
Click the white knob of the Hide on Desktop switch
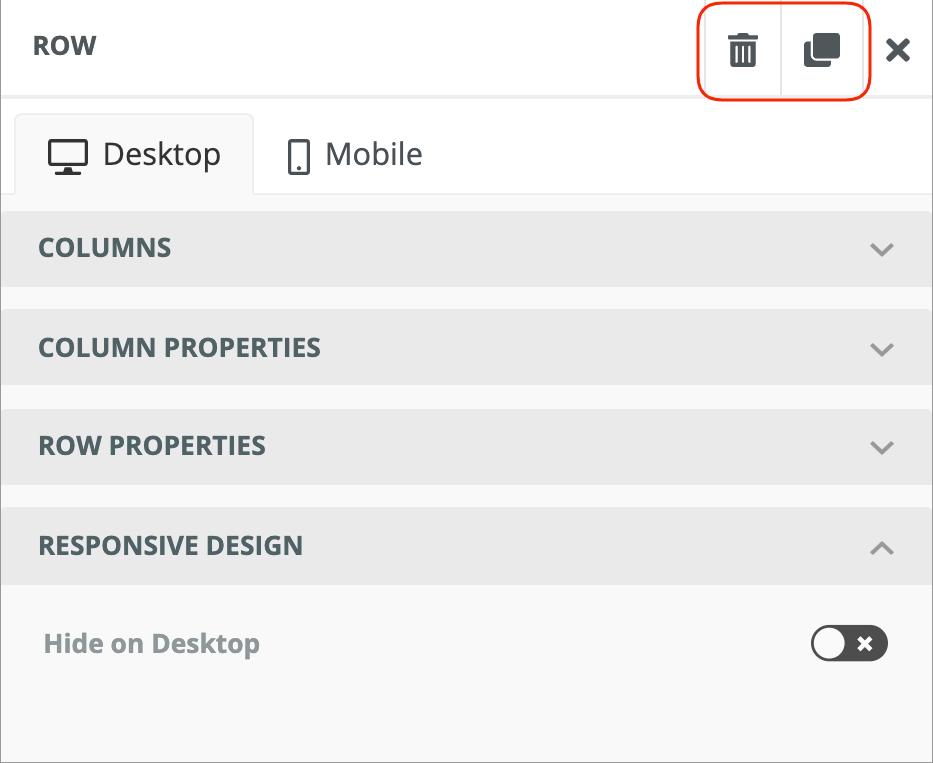click(x=830, y=644)
